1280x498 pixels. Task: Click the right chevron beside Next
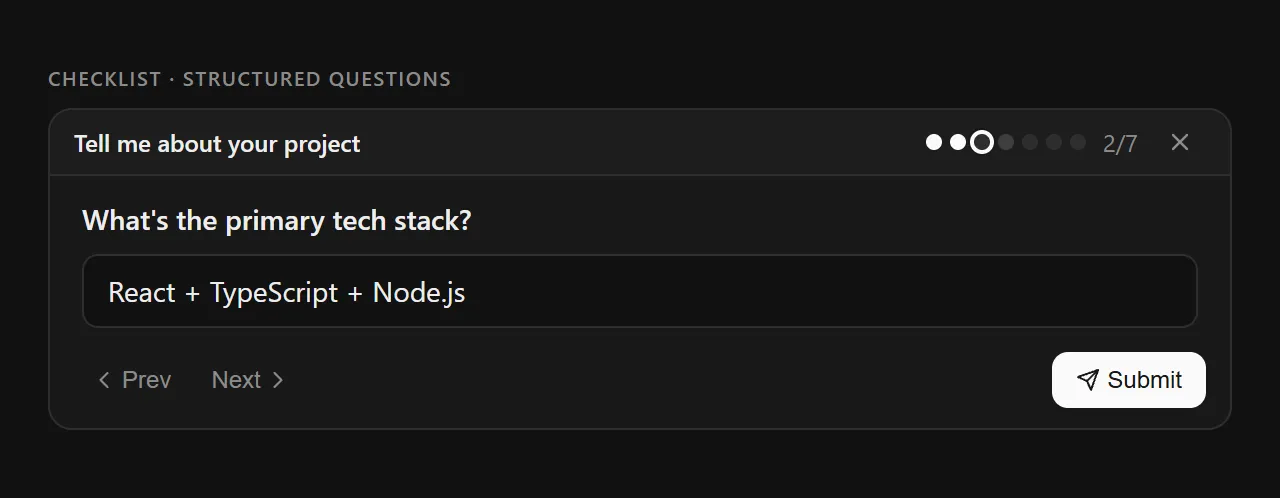[278, 380]
